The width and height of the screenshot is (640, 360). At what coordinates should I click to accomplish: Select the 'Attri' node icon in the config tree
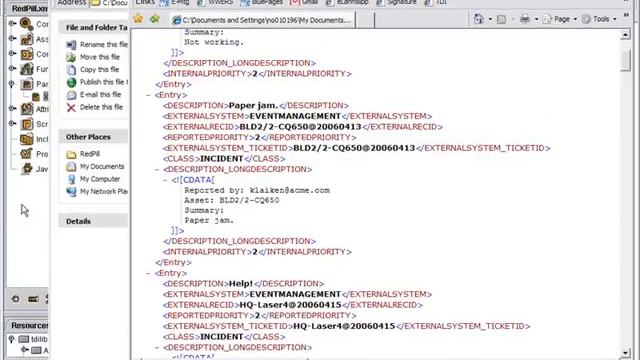coord(27,109)
